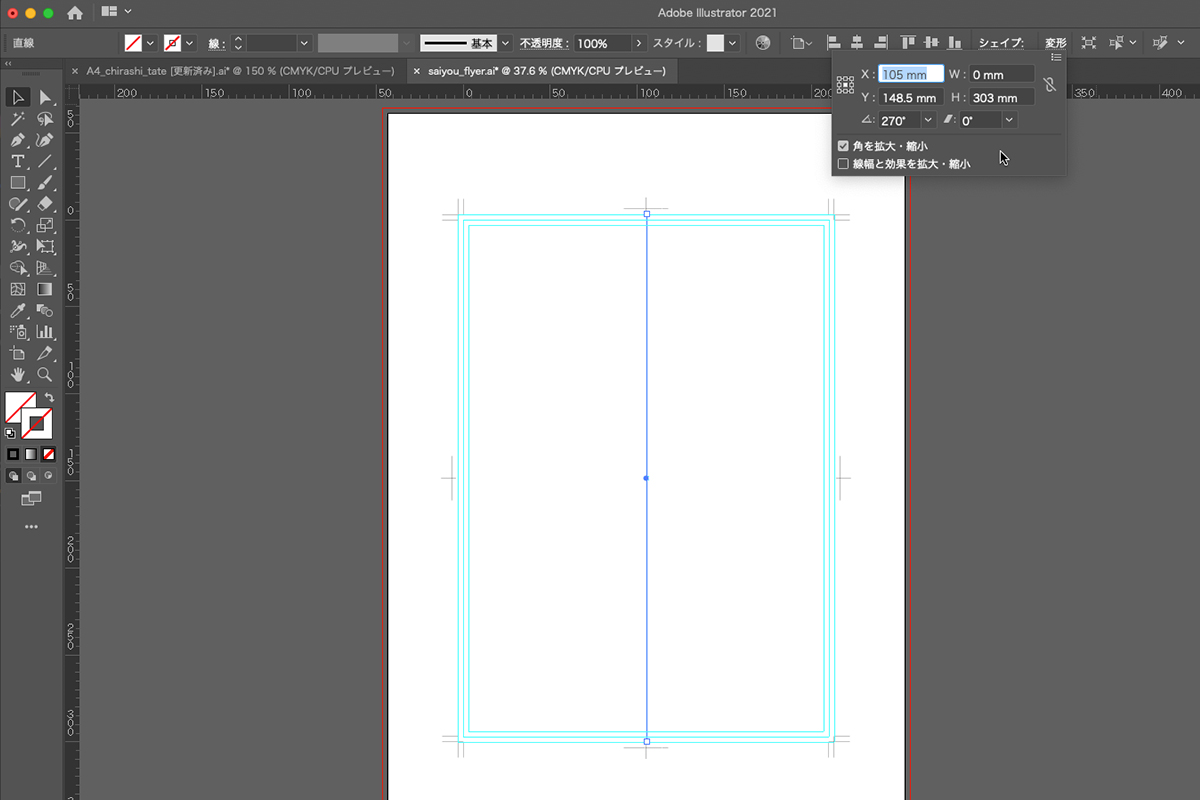The width and height of the screenshot is (1200, 800).
Task: Select the Direct Selection tool
Action: [45, 97]
